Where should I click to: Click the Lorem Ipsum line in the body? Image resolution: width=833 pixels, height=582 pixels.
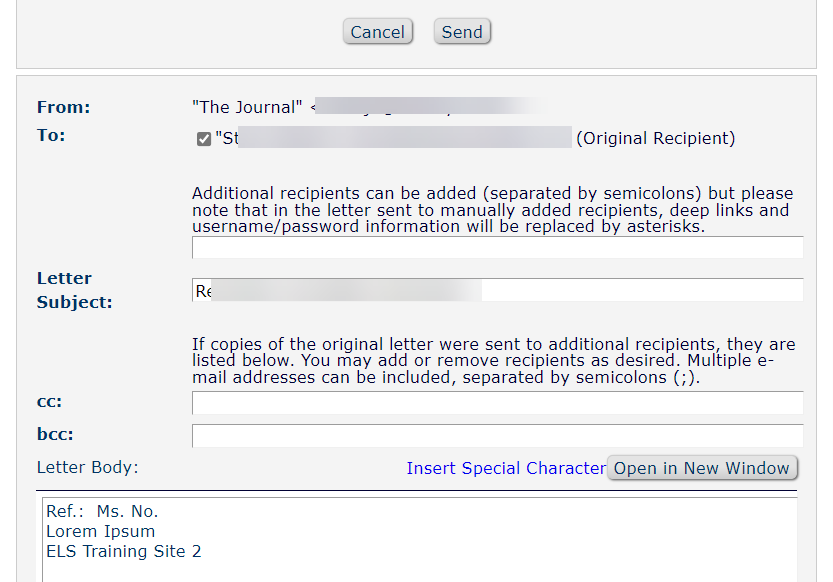click(100, 531)
